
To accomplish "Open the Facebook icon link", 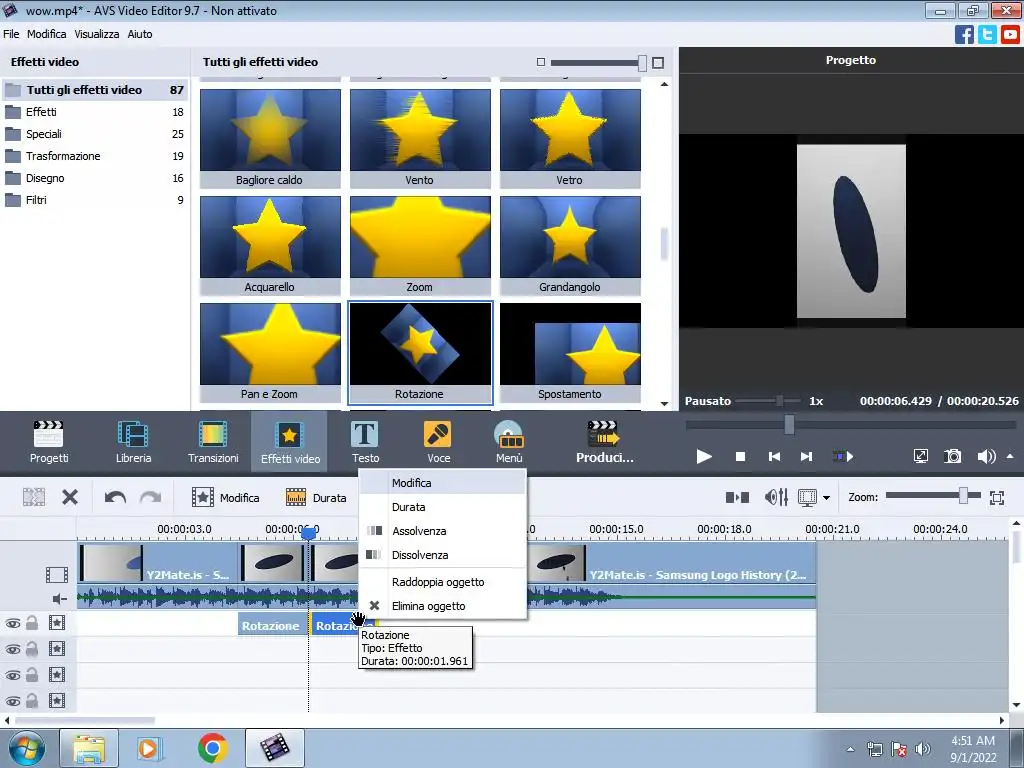I will tap(964, 34).
